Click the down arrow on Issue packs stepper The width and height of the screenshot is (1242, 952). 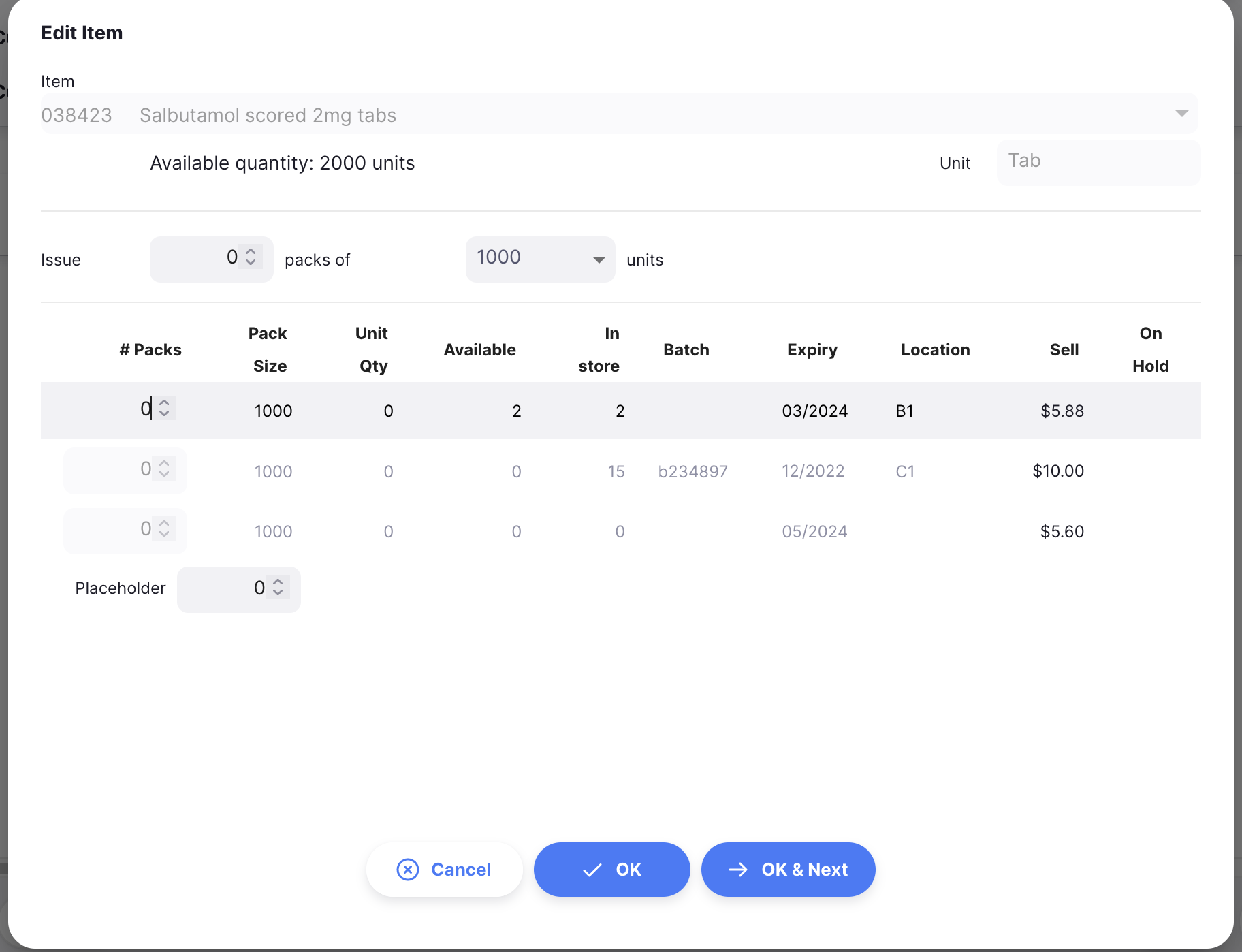pos(250,264)
